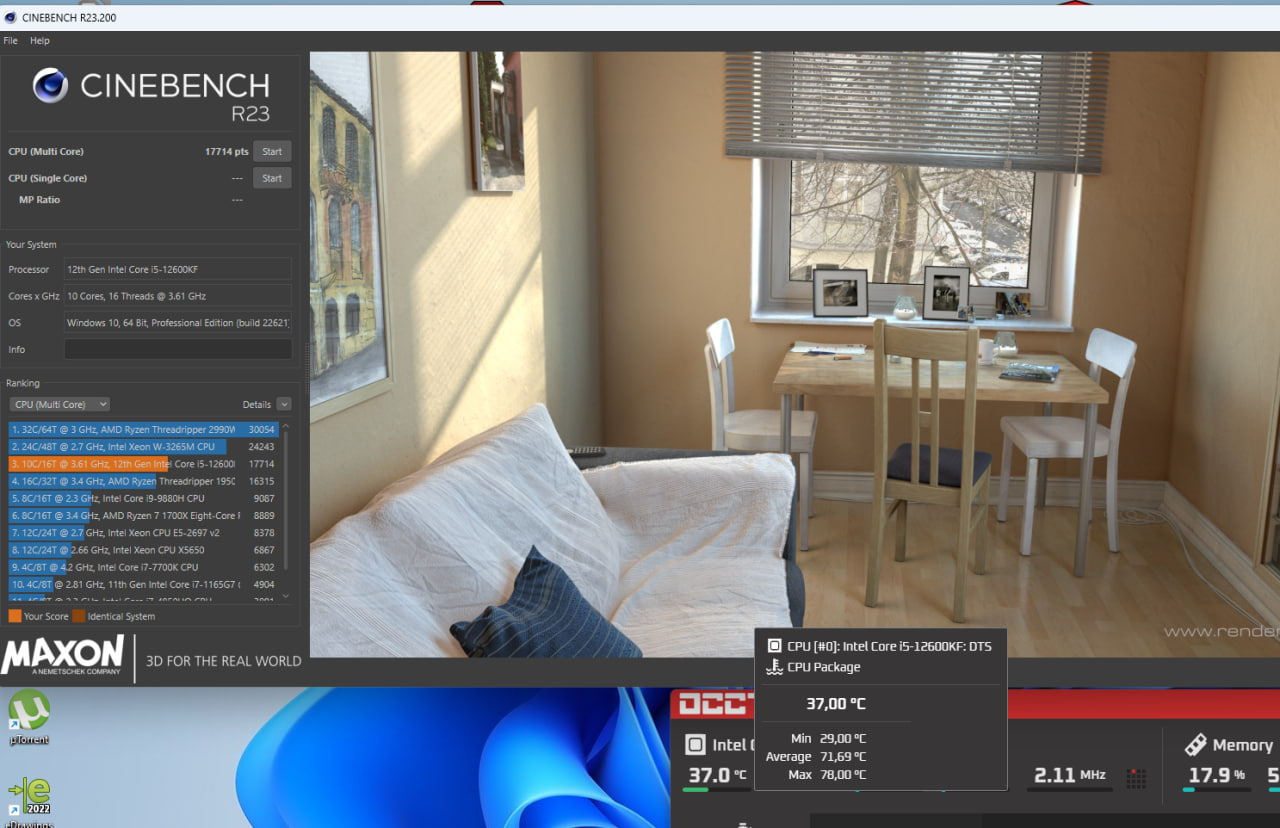This screenshot has width=1280, height=828.
Task: Click the 2.11 MHz reading in OCCT
Action: (x=1068, y=775)
